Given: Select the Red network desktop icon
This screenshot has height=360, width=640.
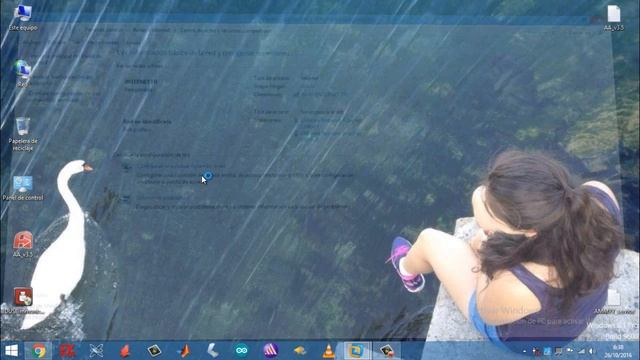Looking at the screenshot, I should 23,73.
